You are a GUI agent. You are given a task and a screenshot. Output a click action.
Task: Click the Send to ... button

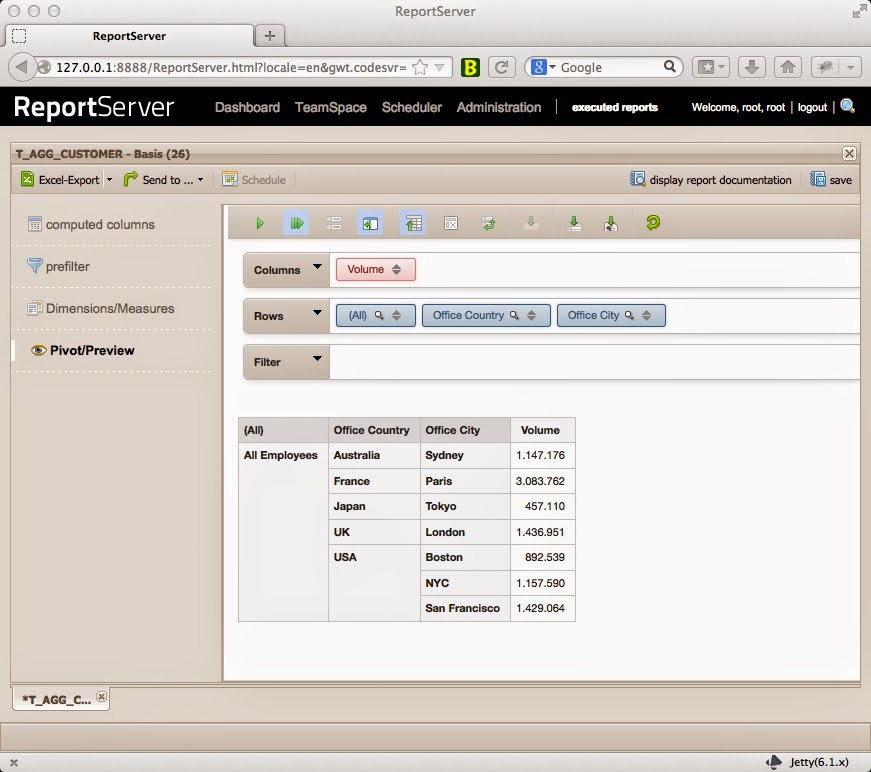coord(158,179)
